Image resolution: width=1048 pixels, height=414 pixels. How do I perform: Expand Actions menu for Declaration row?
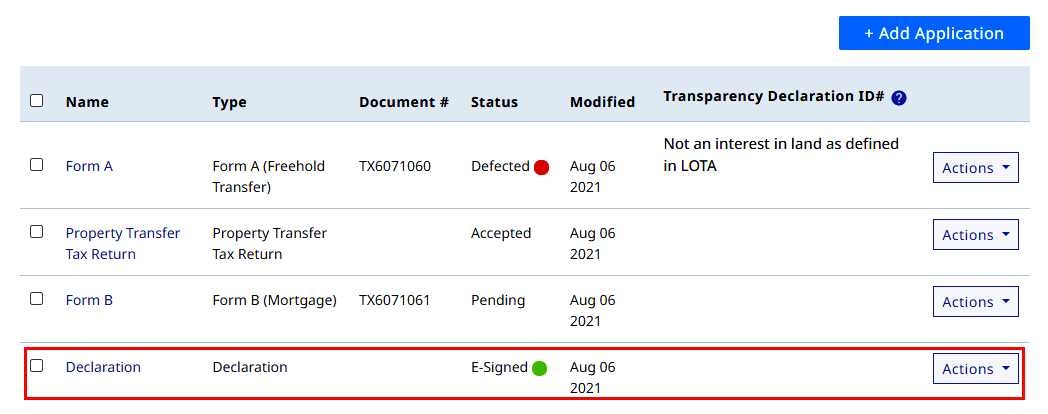[976, 369]
